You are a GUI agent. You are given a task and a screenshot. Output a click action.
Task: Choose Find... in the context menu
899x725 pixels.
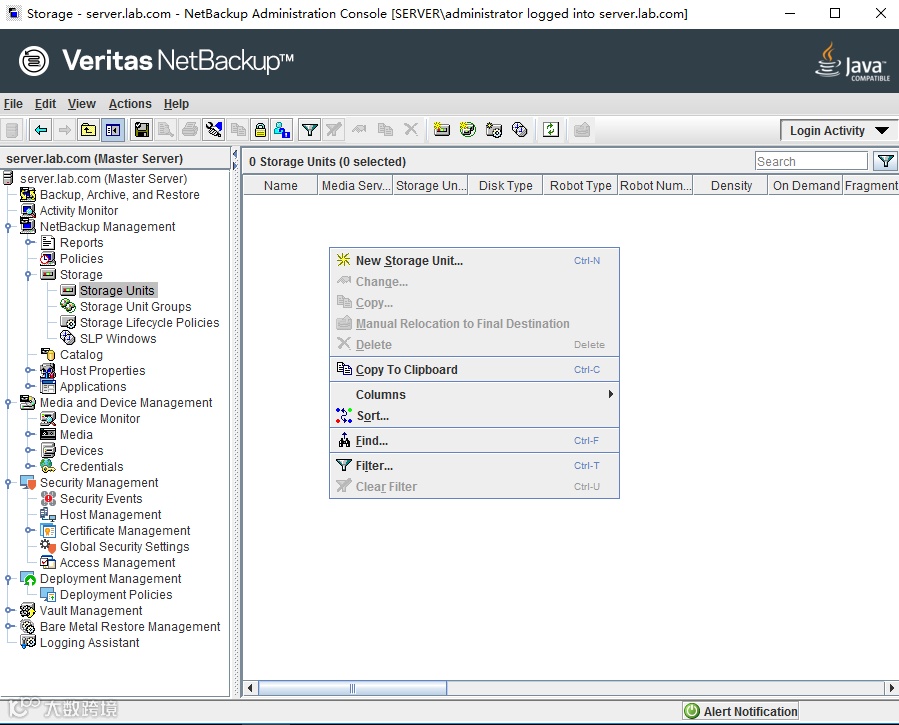(x=474, y=441)
